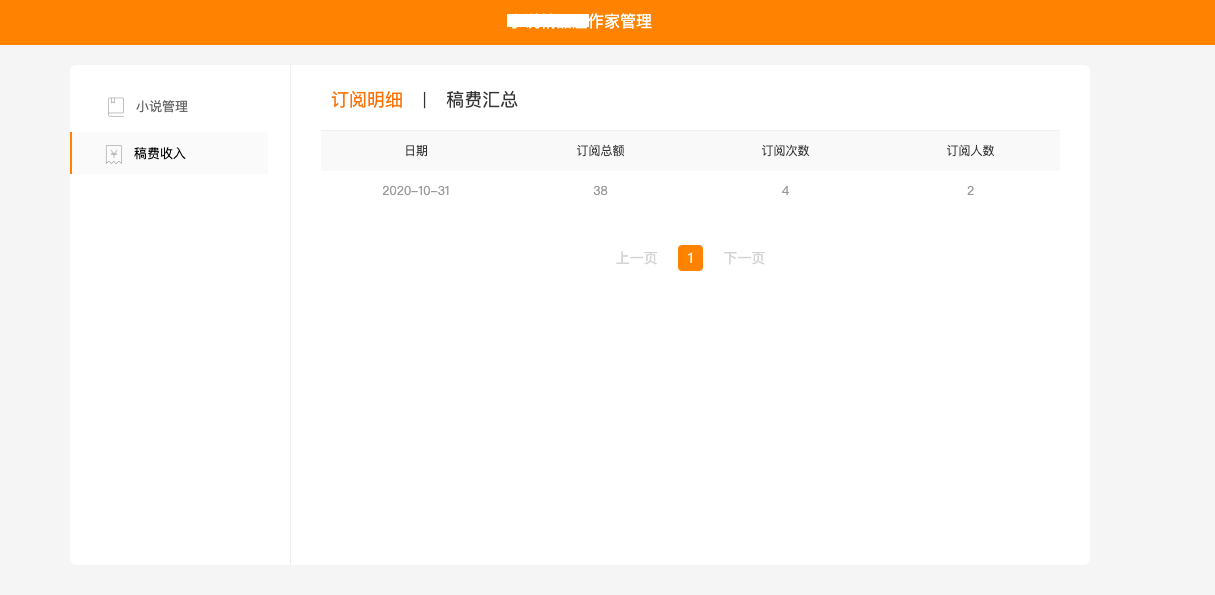The height and width of the screenshot is (595, 1215).
Task: Click the 日期 column header
Action: pos(417,150)
